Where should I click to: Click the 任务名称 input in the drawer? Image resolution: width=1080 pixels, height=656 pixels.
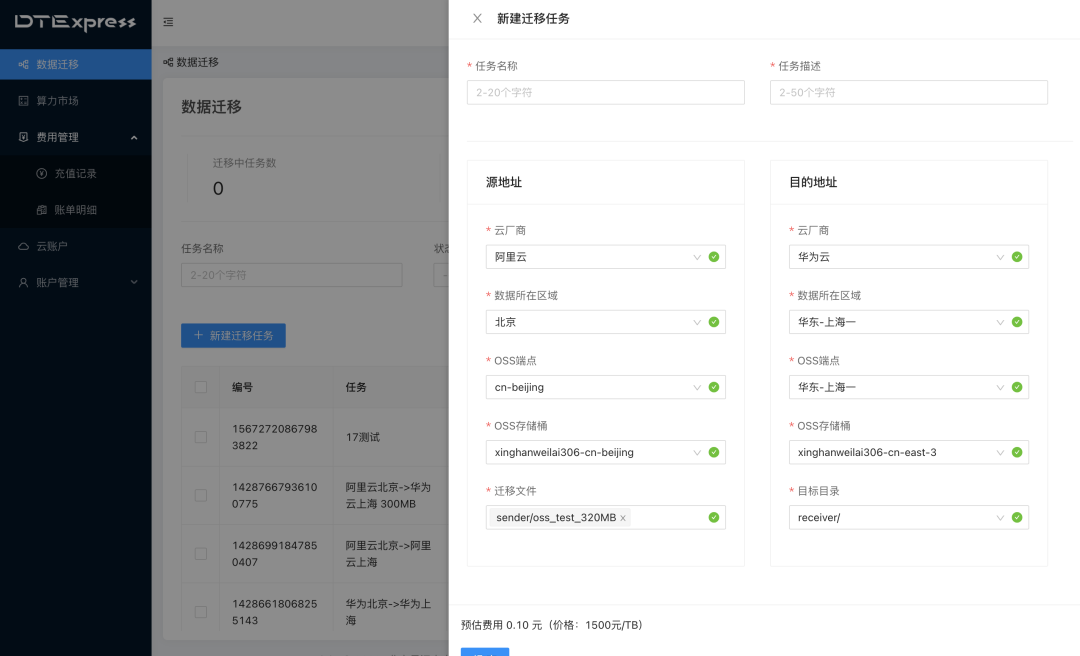(605, 92)
